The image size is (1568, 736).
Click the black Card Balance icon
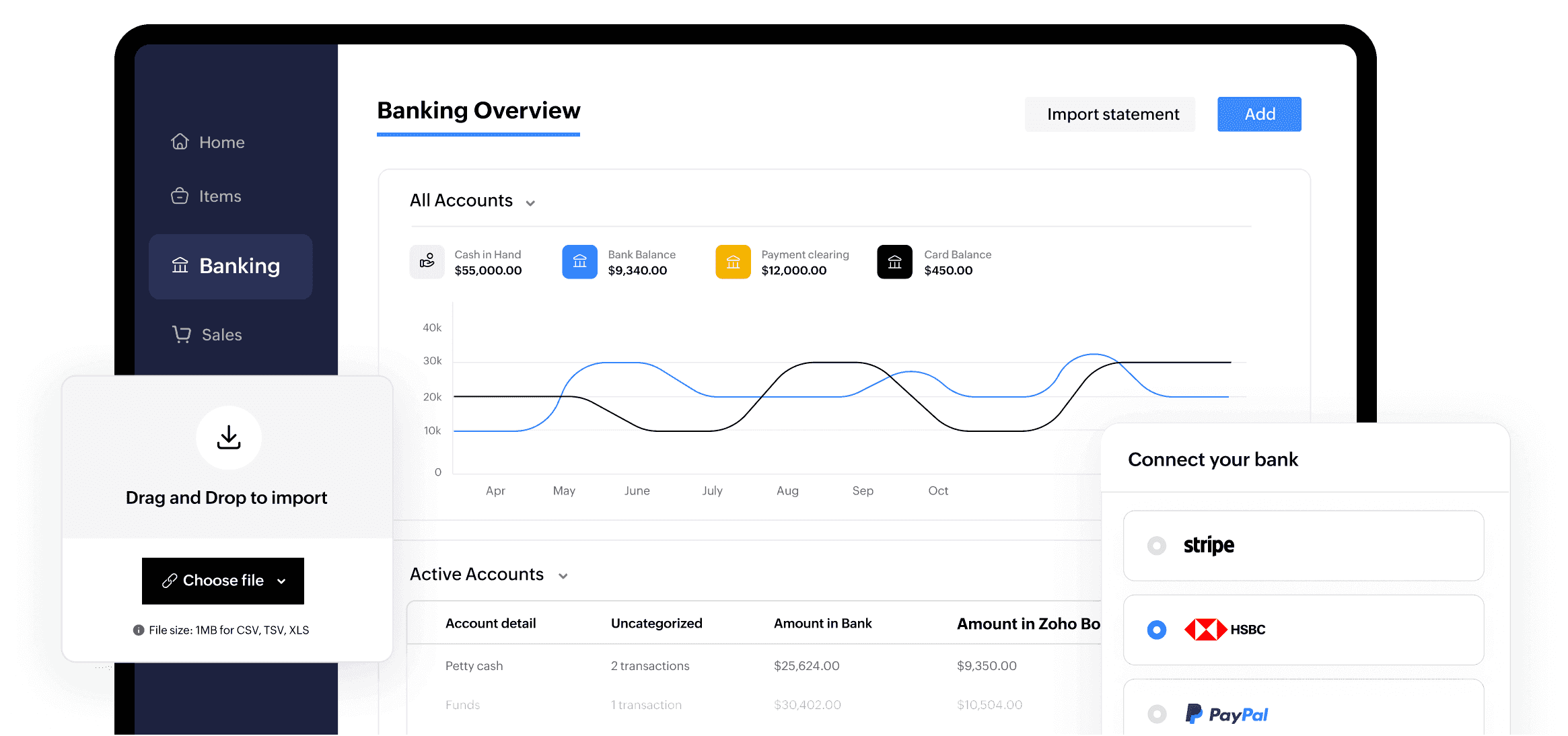point(894,262)
